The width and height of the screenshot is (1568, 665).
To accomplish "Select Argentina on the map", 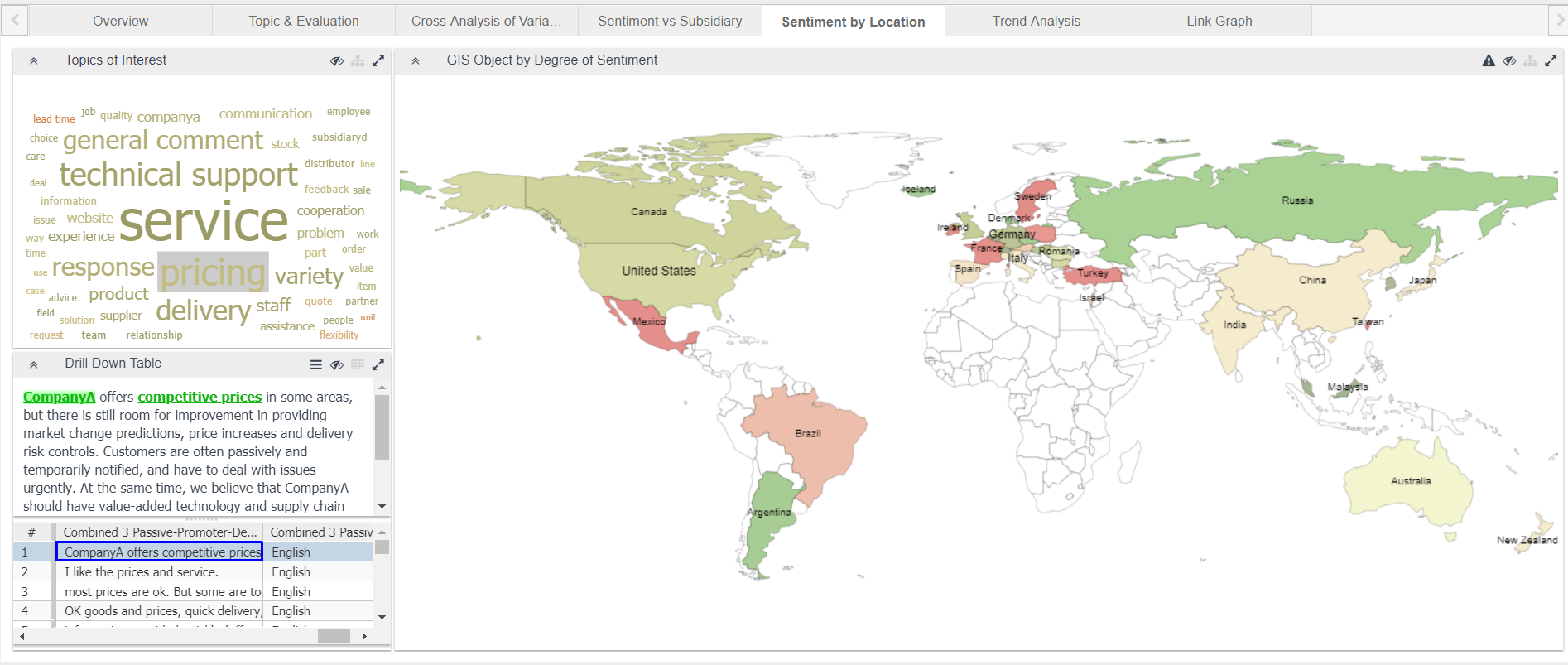I will [769, 513].
